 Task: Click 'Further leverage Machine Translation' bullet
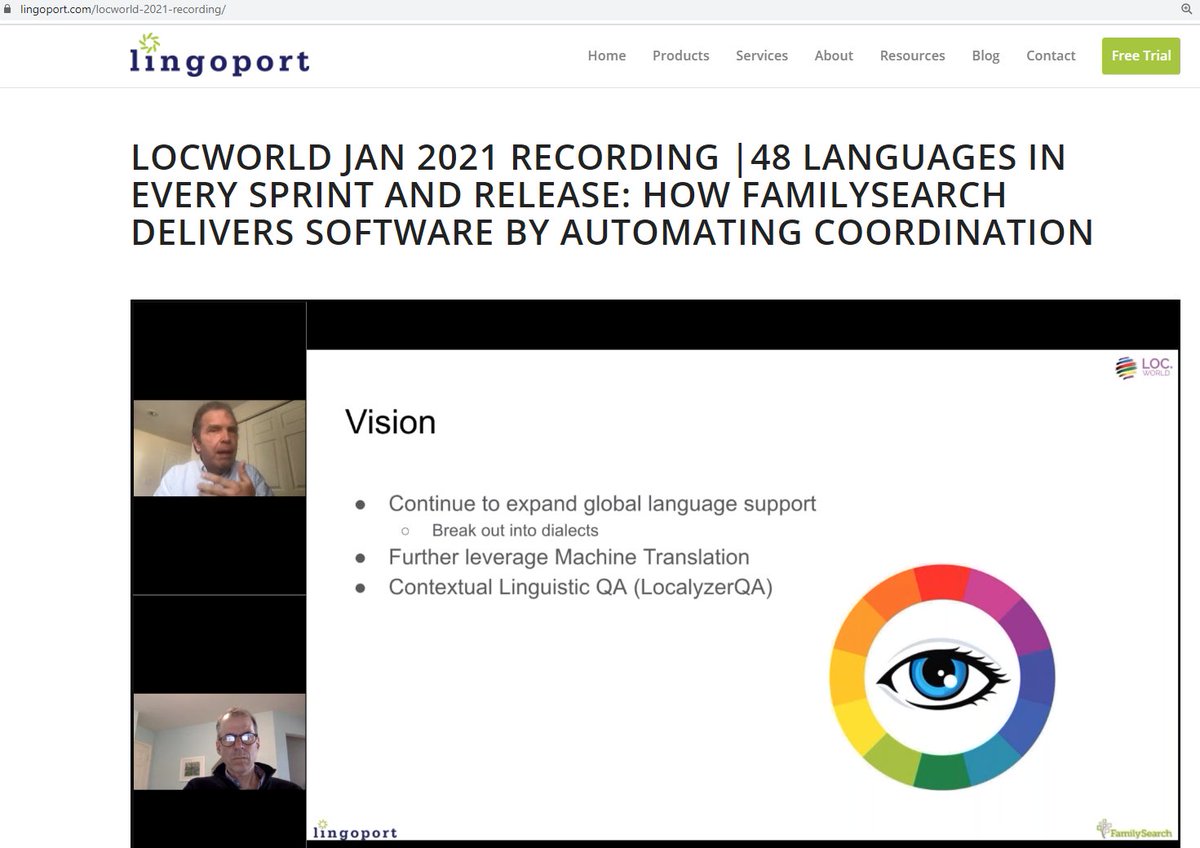click(569, 557)
